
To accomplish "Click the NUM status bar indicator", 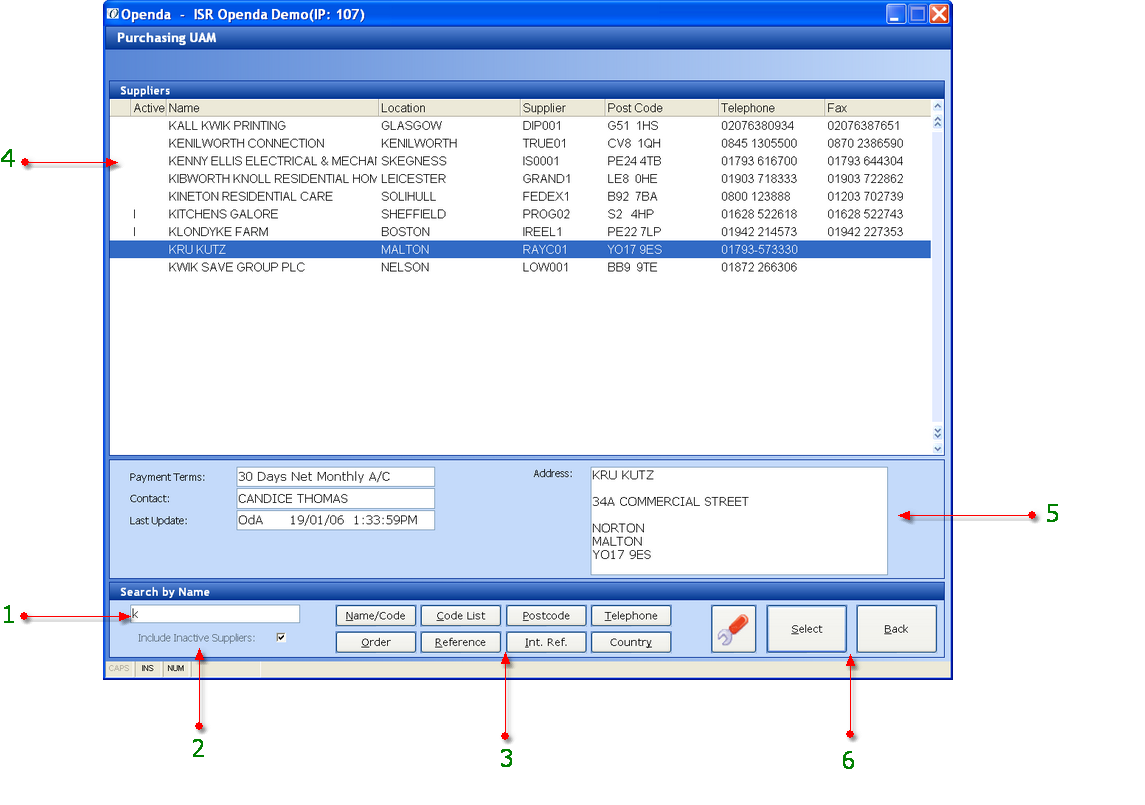I will pos(175,668).
